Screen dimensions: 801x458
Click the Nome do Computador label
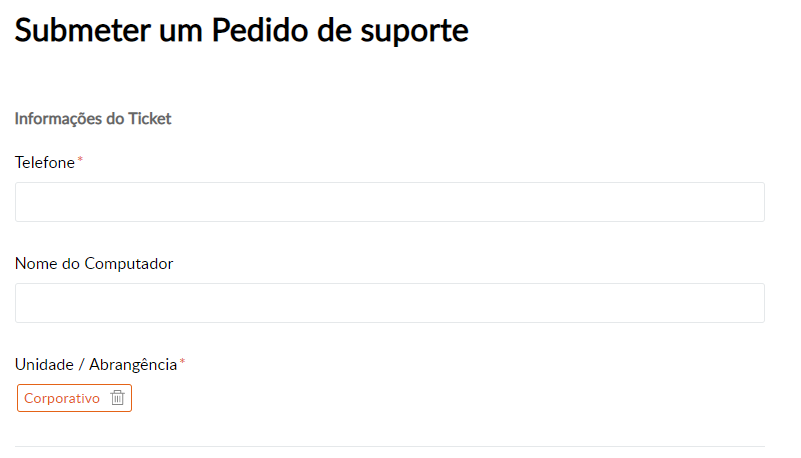(x=94, y=264)
